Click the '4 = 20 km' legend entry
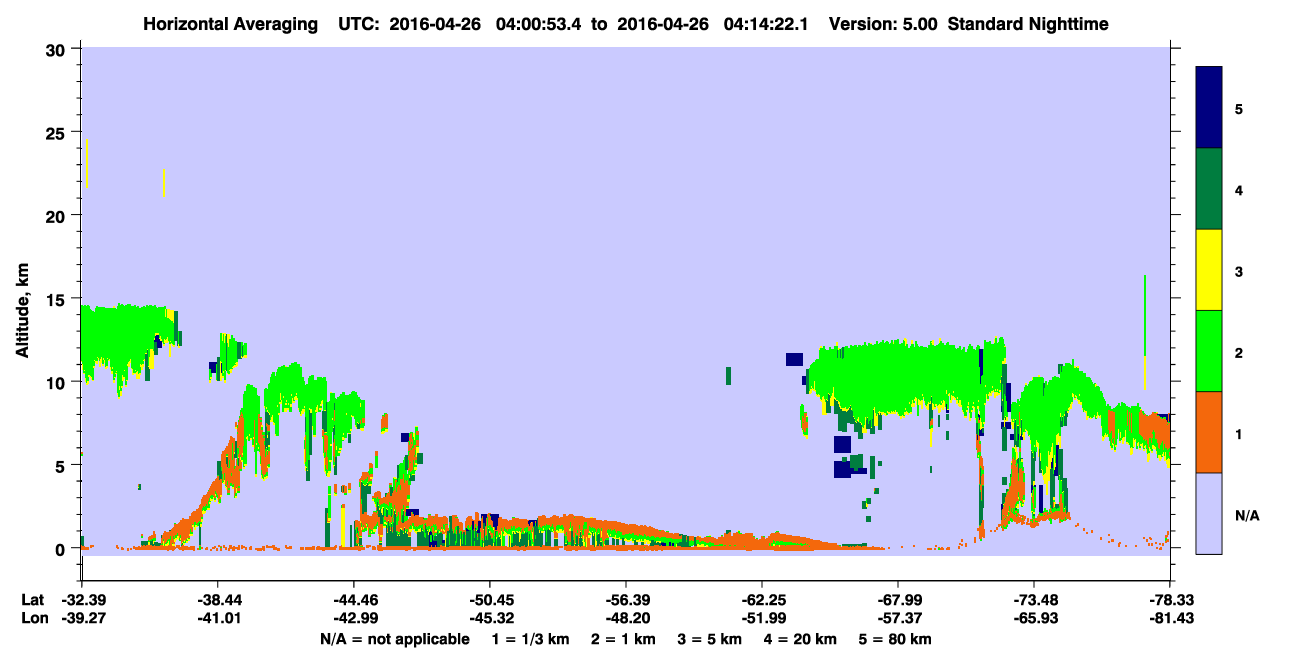Screen dimensions: 1300x667 [801, 639]
